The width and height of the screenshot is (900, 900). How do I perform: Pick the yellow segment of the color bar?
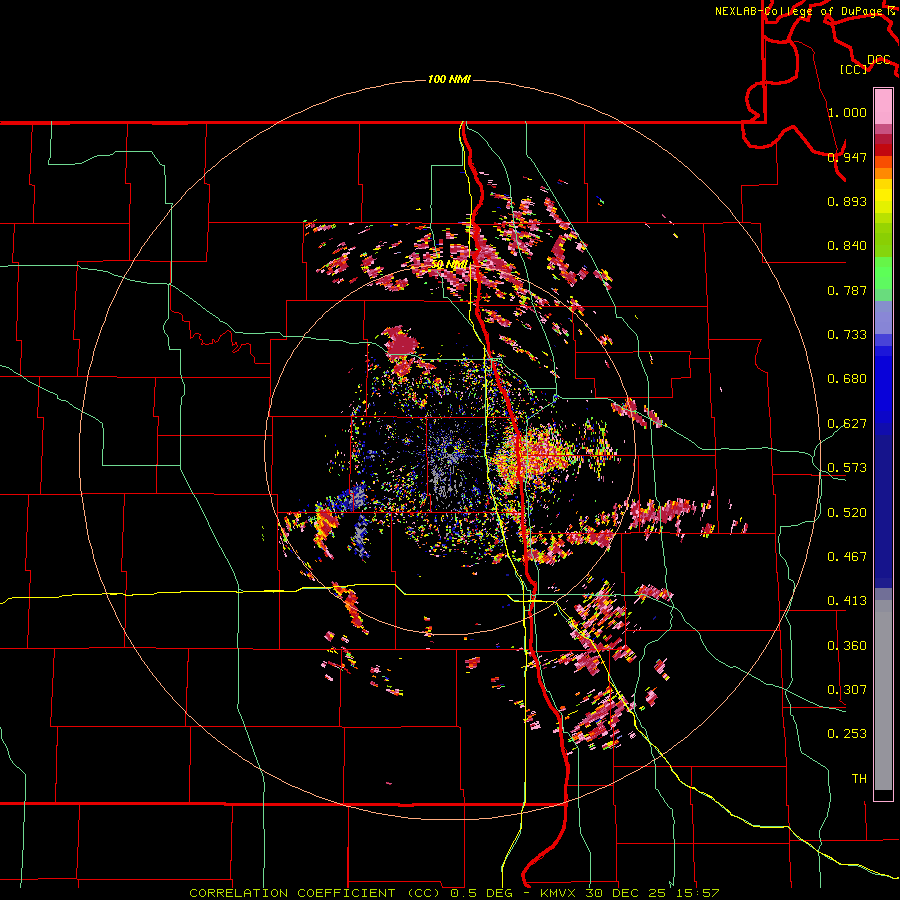[x=883, y=196]
